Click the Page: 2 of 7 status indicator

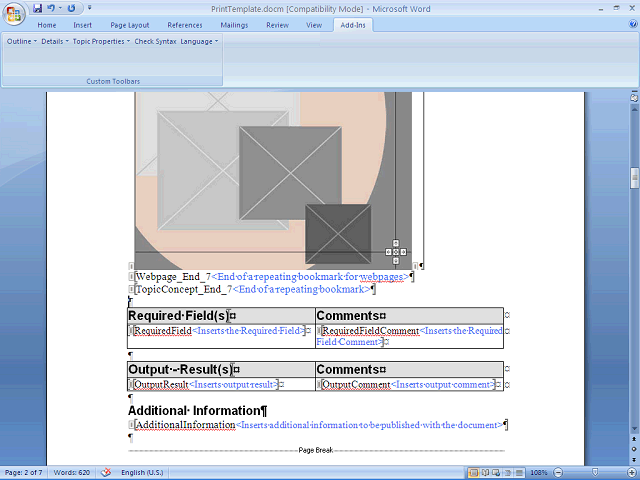[24, 473]
